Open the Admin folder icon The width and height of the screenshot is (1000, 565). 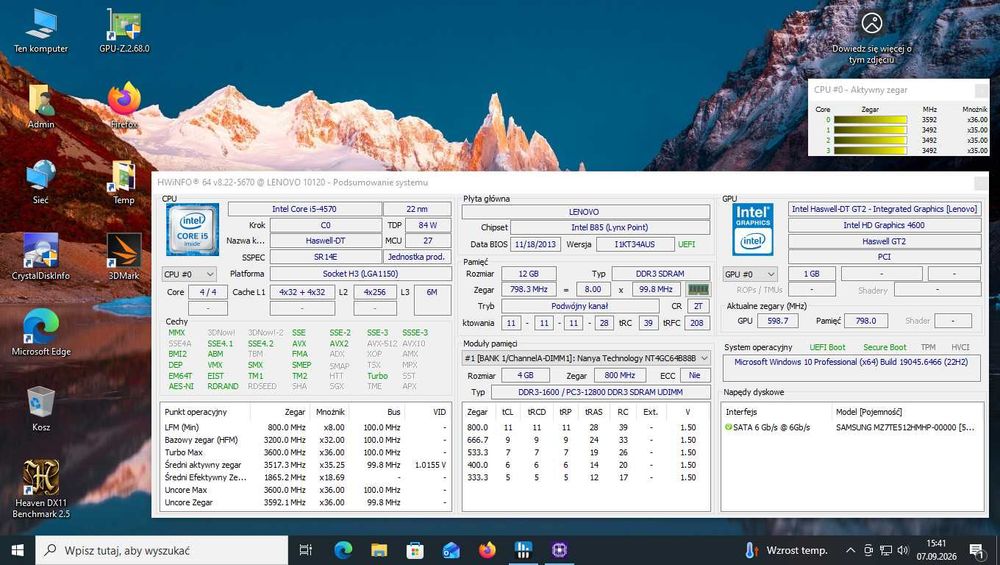pos(41,106)
